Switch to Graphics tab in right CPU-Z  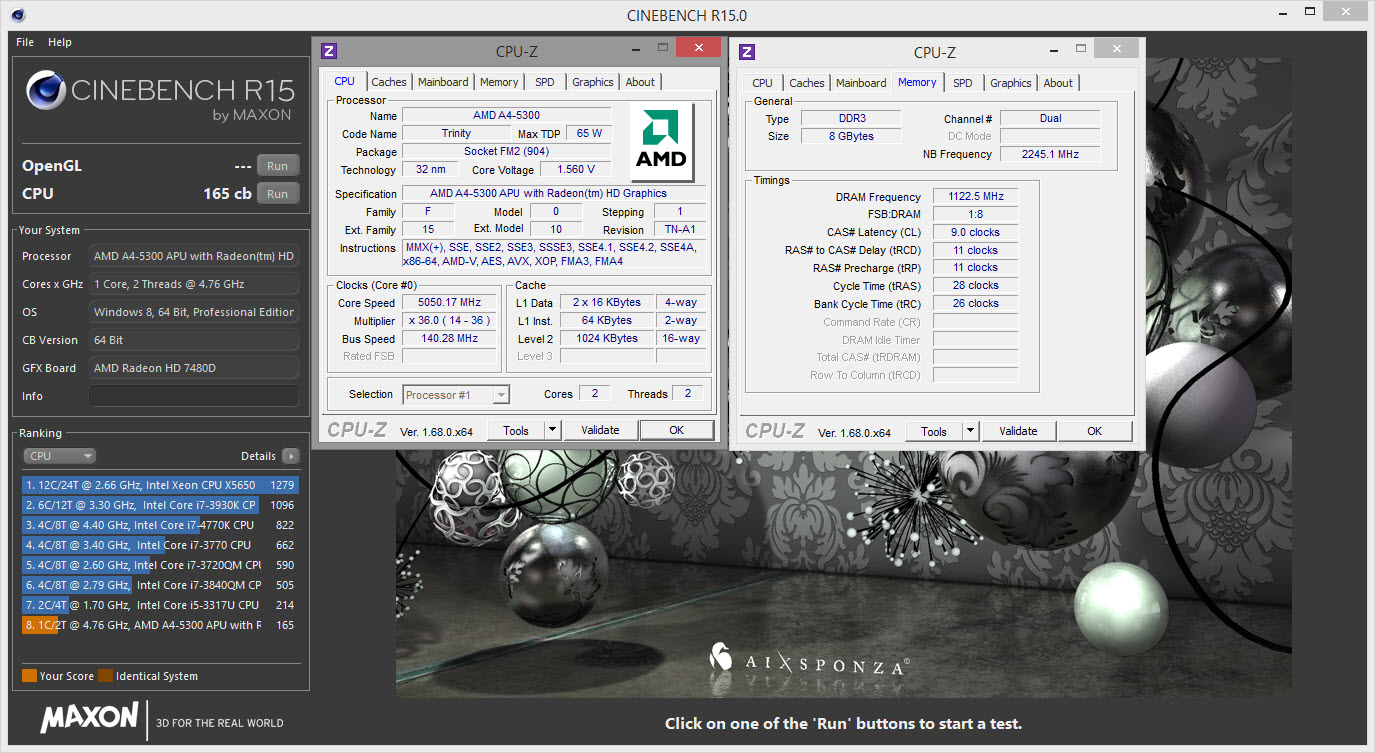tap(1011, 83)
